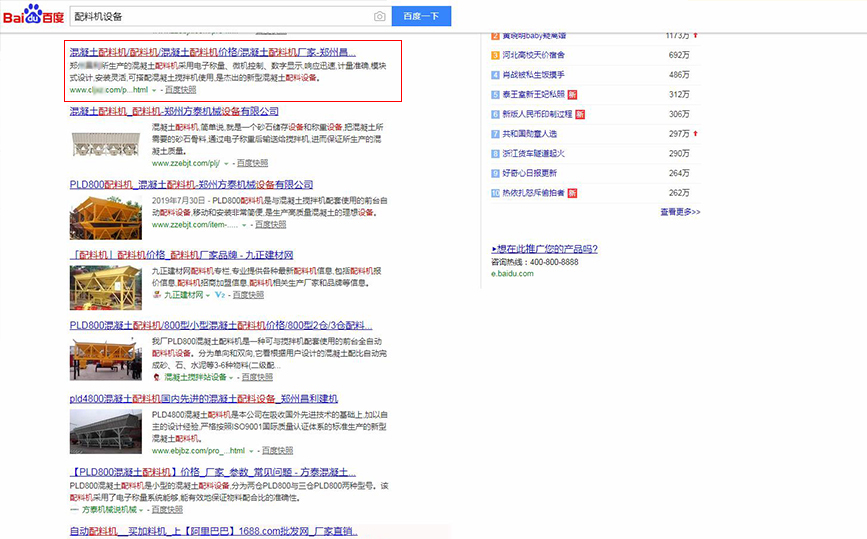
Task: Expand arrow beside www.c...com/p...html URL
Action: [x=154, y=90]
